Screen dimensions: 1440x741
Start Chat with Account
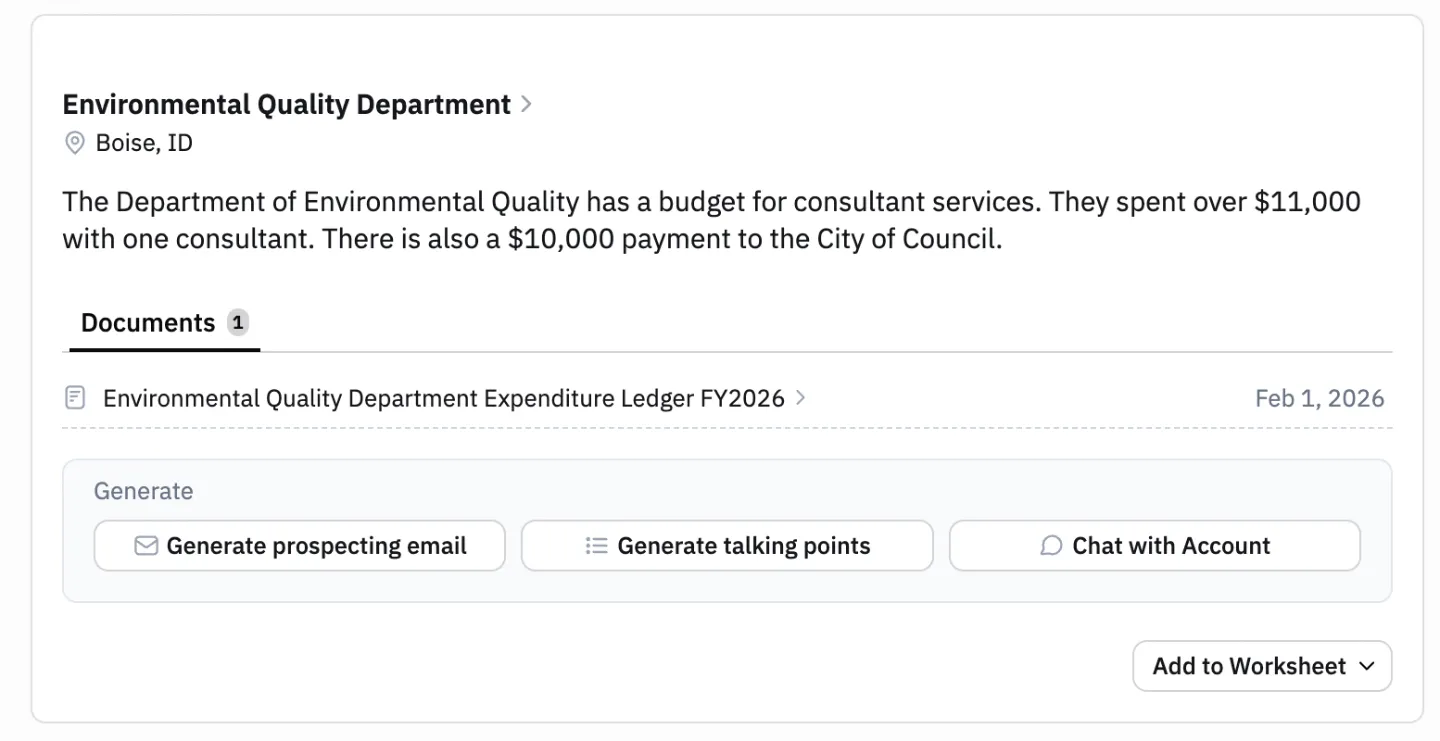tap(1155, 546)
